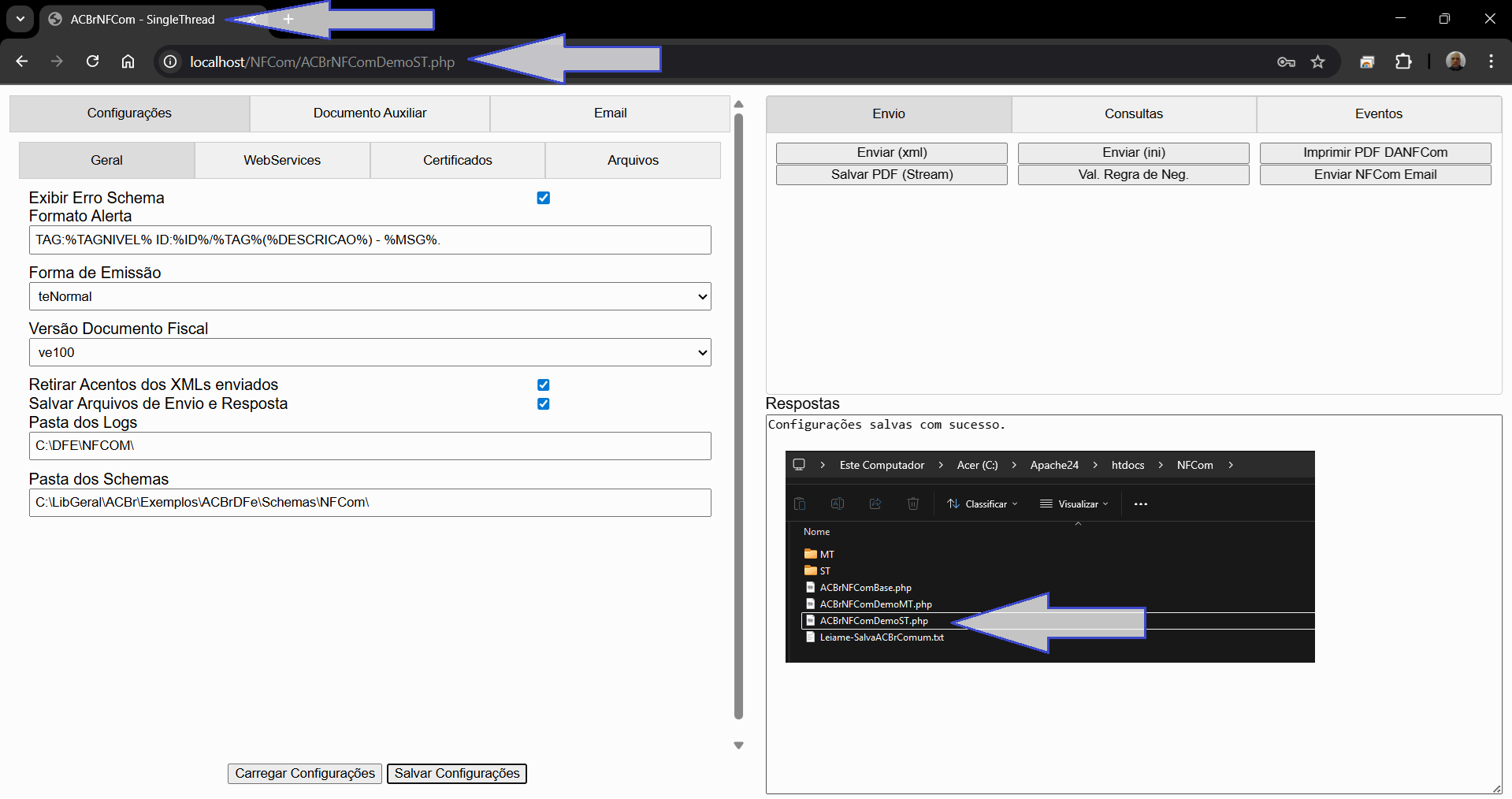Open the Certificados sub-tab
The height and width of the screenshot is (799, 1512).
pyautogui.click(x=457, y=160)
